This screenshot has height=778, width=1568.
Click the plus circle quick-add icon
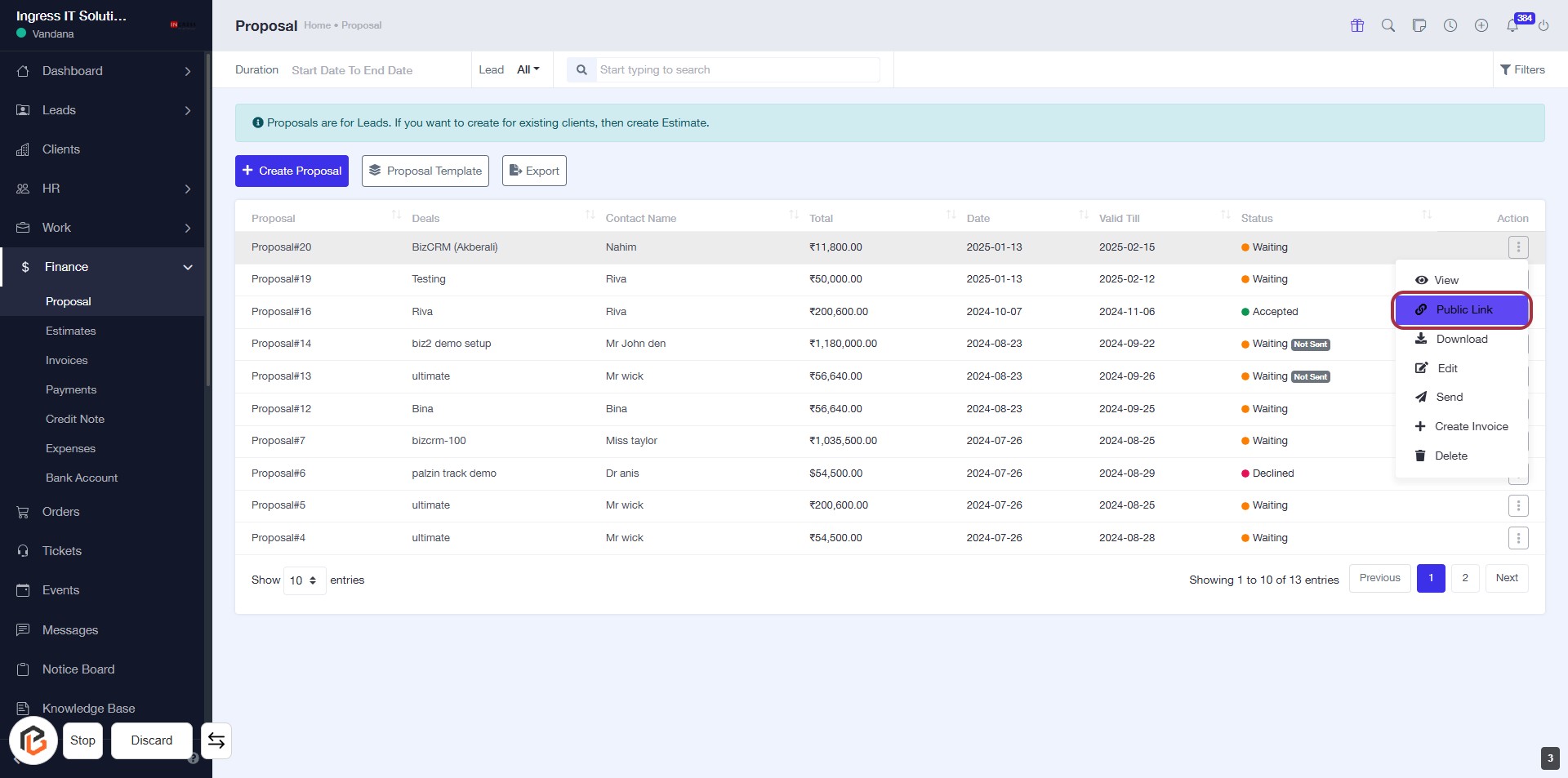pyautogui.click(x=1481, y=25)
